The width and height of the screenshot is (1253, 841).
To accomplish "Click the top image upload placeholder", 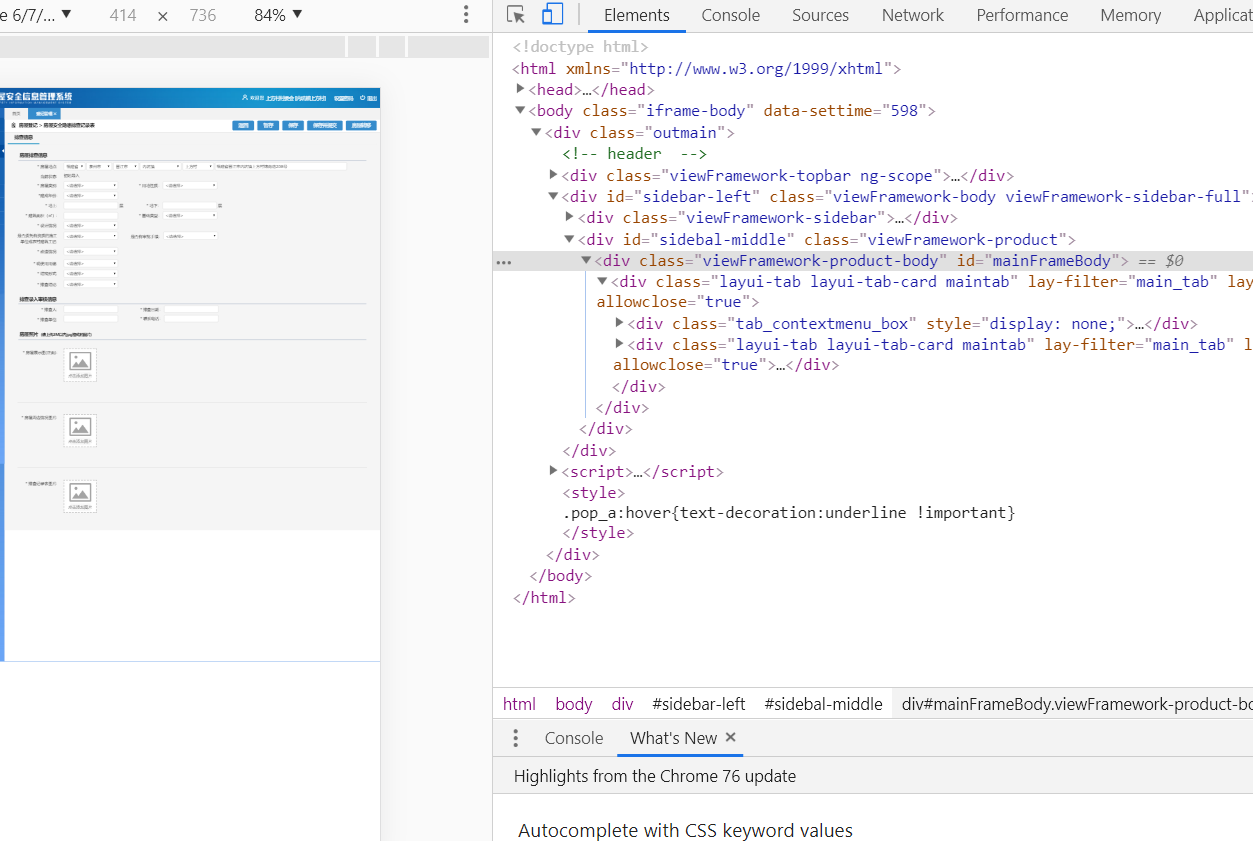I will [x=80, y=364].
